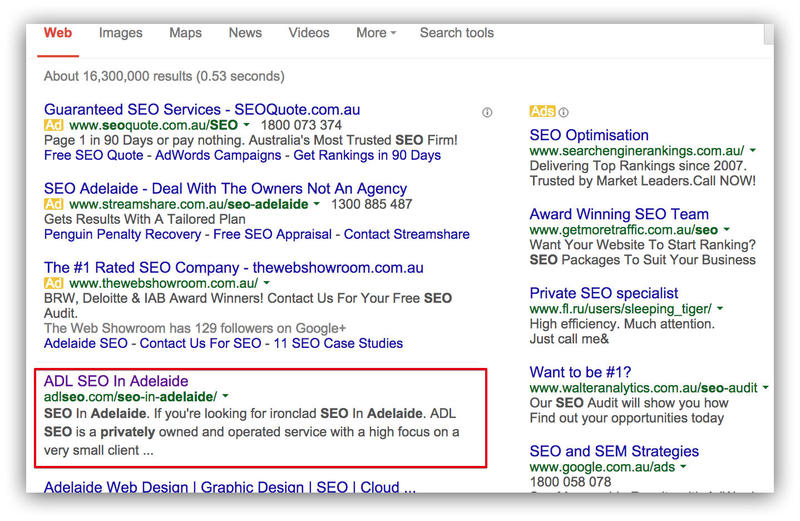
Task: Switch to the News tab
Action: click(245, 33)
